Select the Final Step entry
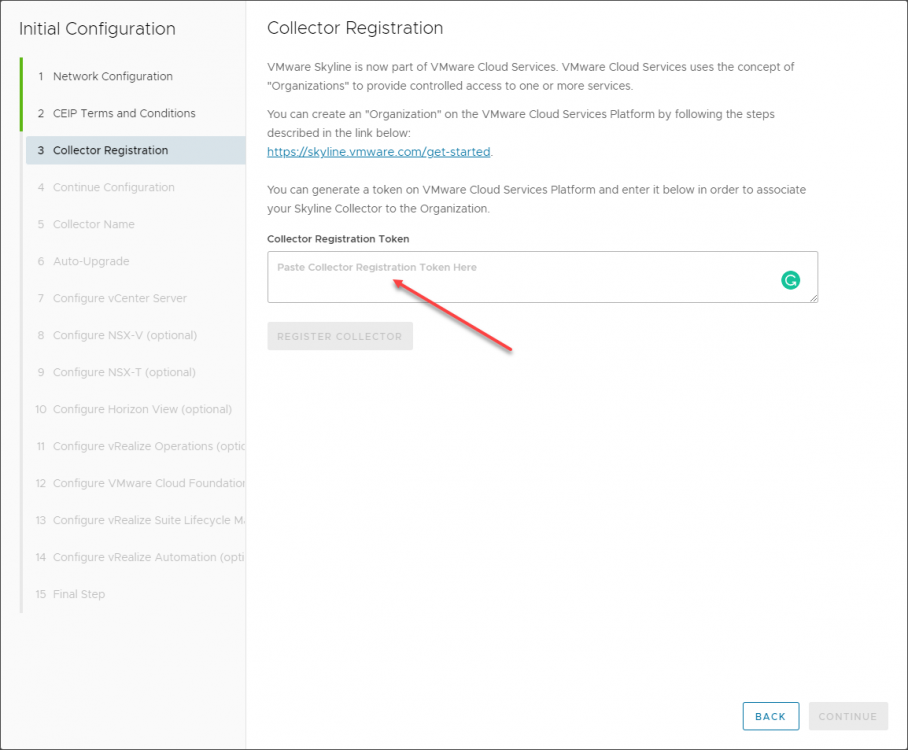Image resolution: width=908 pixels, height=750 pixels. 78,594
